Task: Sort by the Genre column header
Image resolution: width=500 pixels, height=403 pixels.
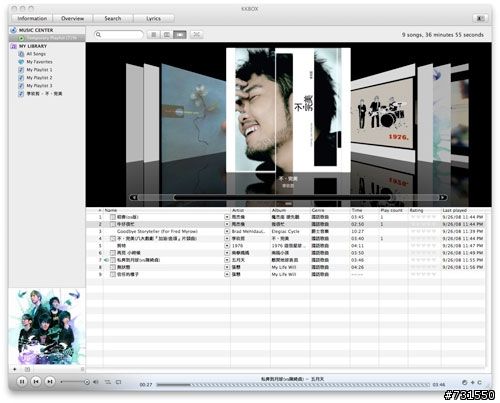Action: point(330,210)
